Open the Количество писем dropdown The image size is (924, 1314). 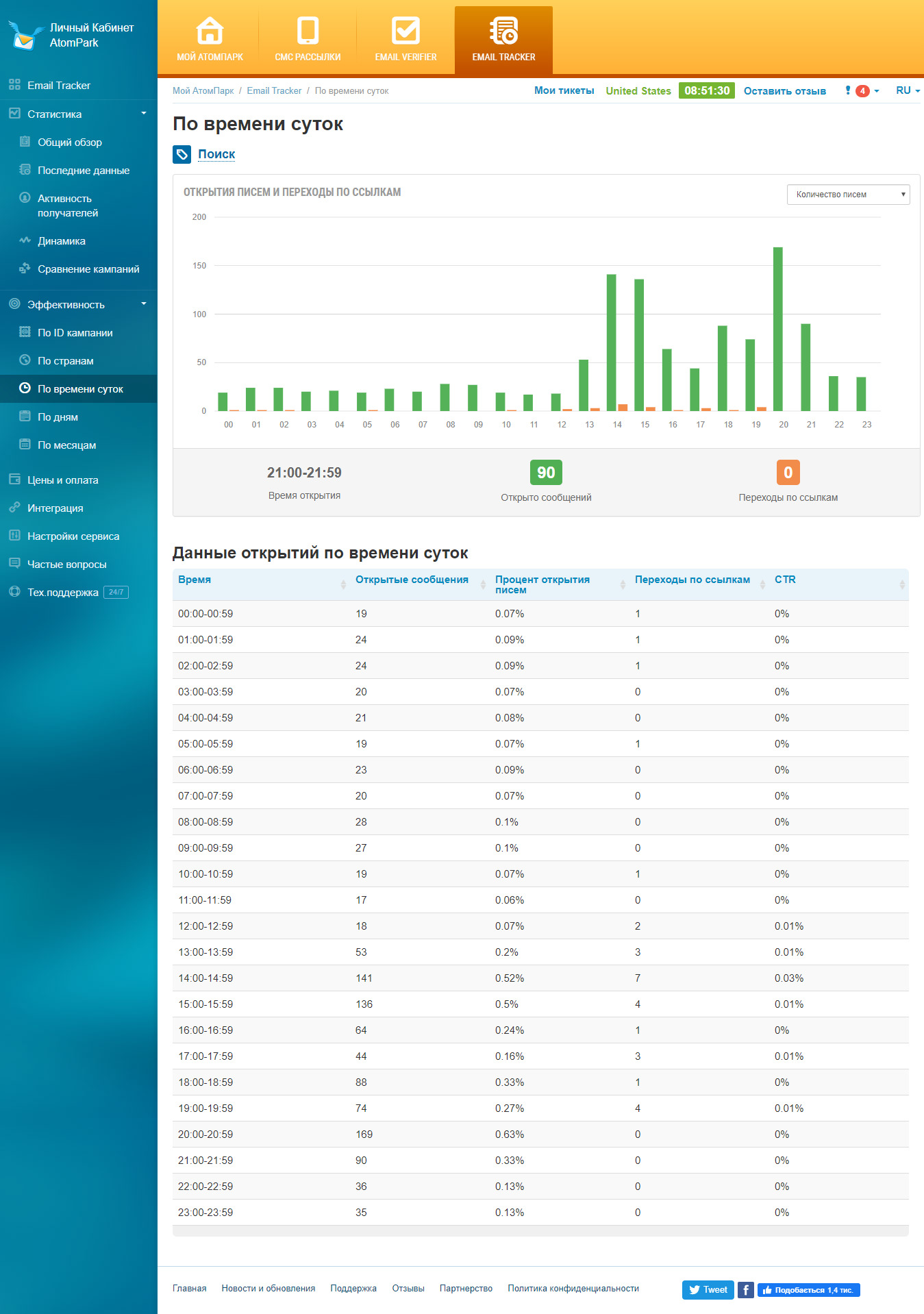coord(848,195)
